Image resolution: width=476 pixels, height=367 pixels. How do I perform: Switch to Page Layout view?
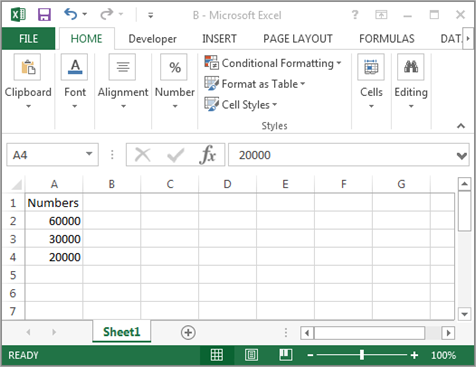[x=251, y=355]
